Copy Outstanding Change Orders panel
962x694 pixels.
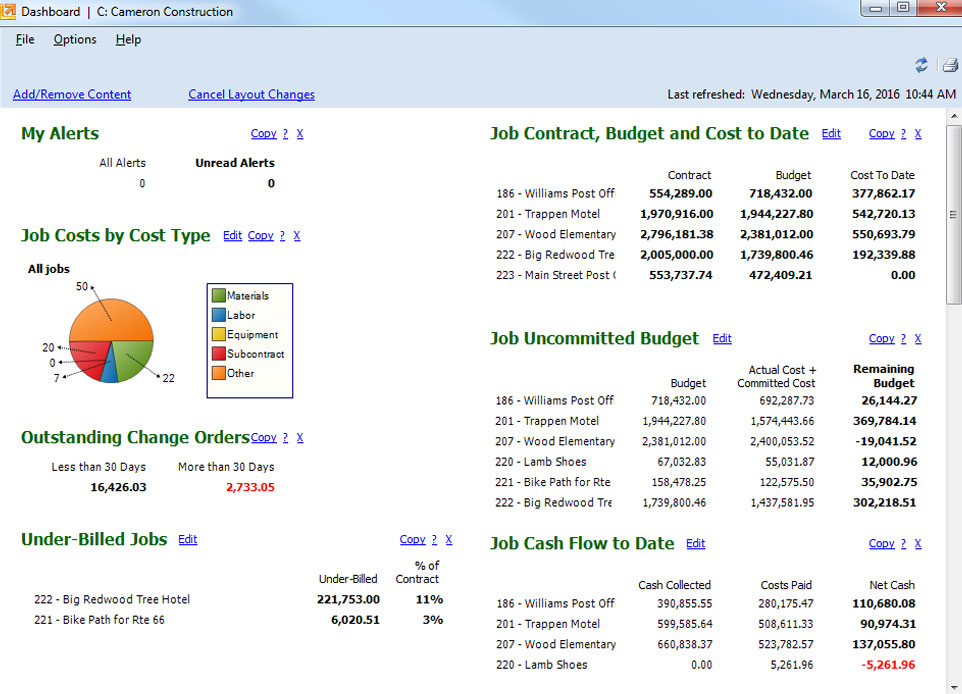click(x=264, y=437)
